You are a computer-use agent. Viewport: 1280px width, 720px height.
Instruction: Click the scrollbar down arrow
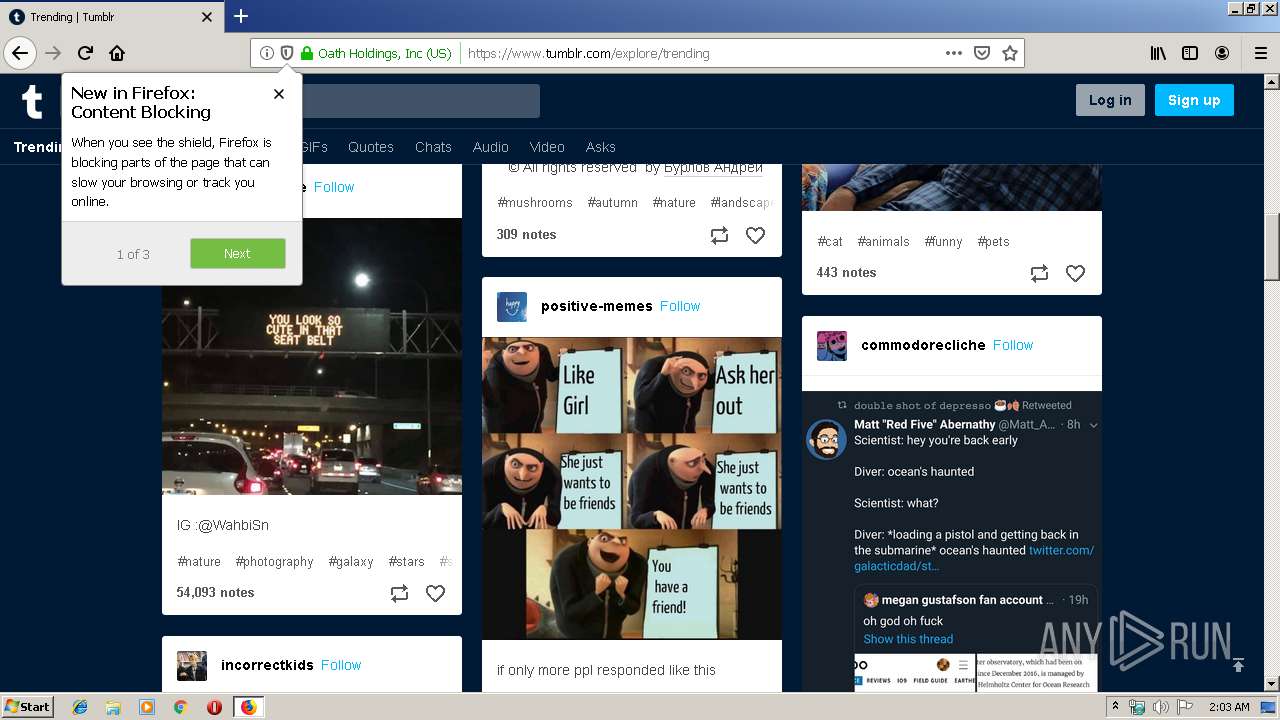[1272, 684]
